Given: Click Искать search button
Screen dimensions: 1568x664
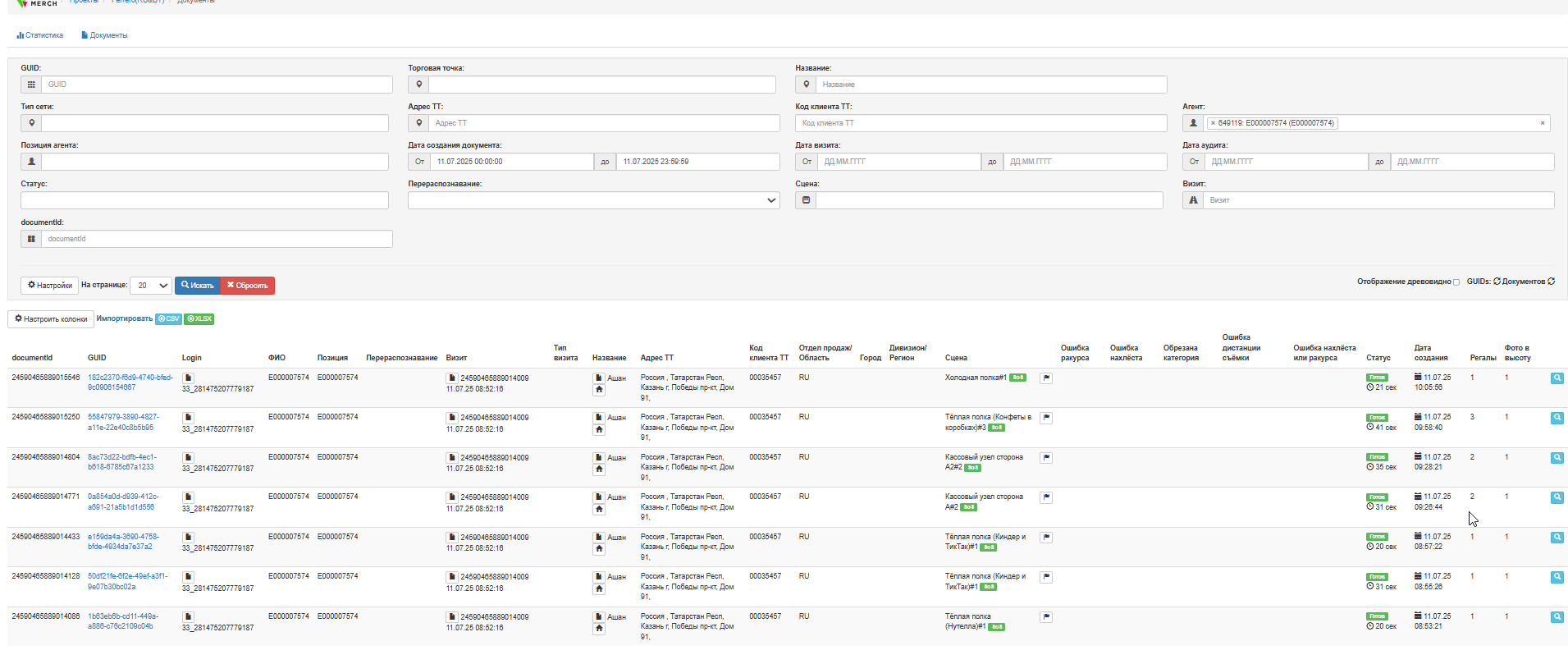Looking at the screenshot, I should coord(198,286).
